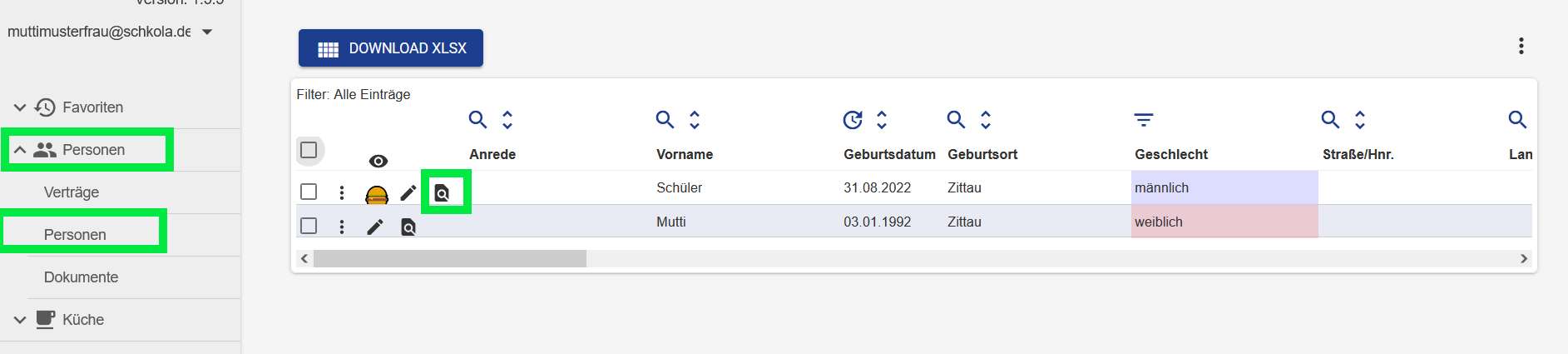Tick the checkbox for the Mutti row
1568x354 pixels.
click(x=309, y=226)
